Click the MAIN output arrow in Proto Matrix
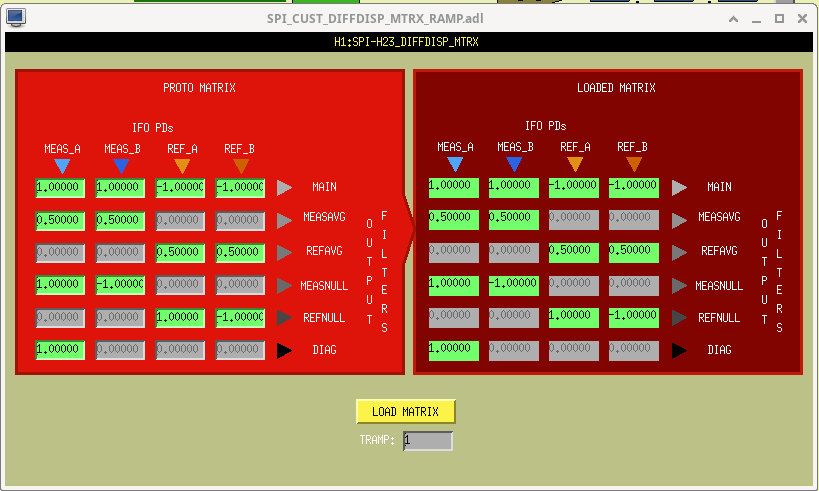 pos(284,188)
